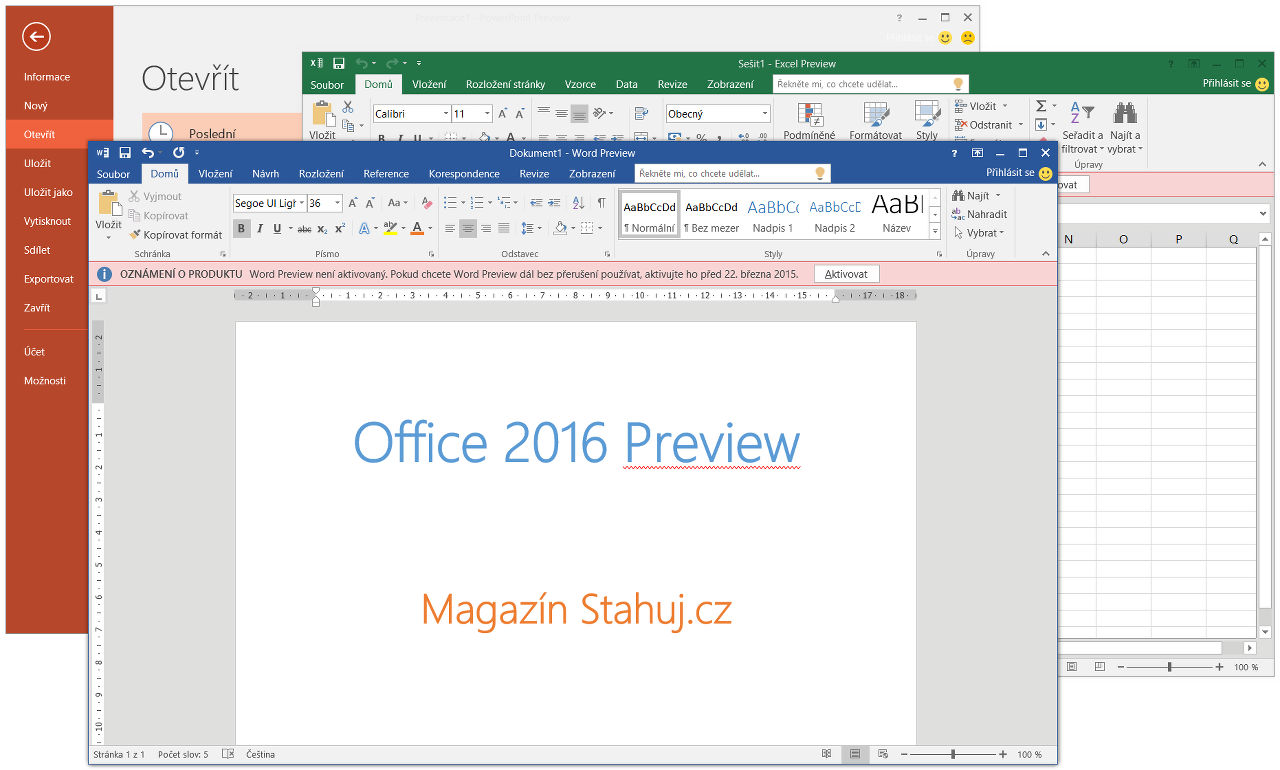The image size is (1280, 770).
Task: Align text left in Word
Action: coord(450,229)
